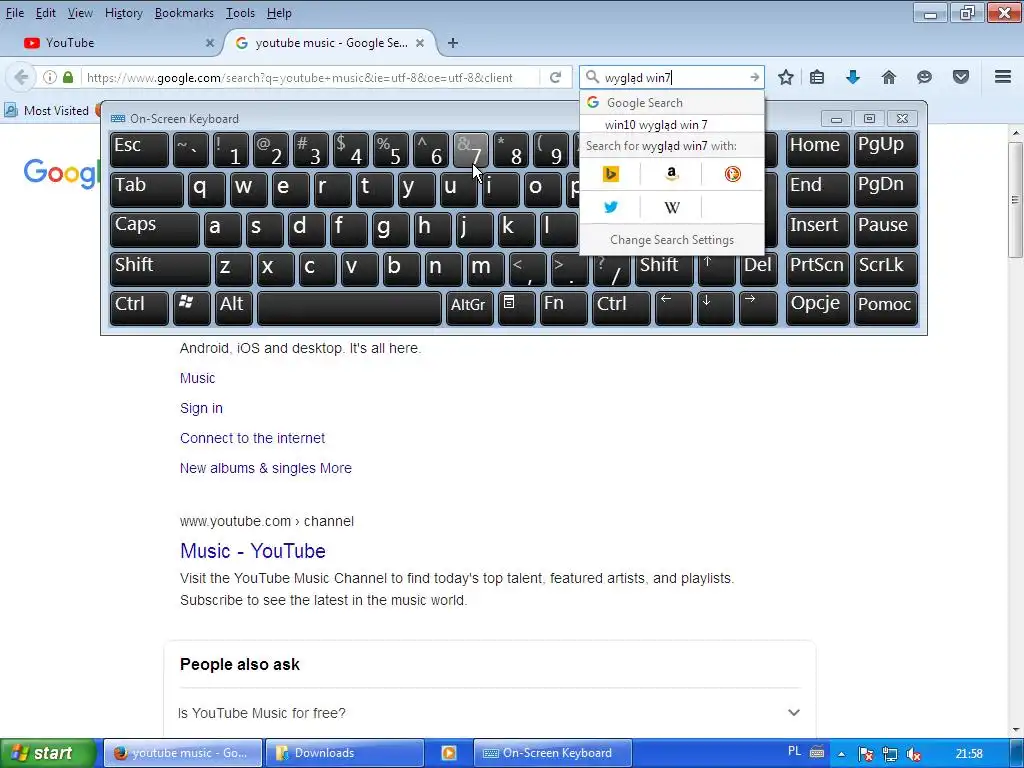Screen dimensions: 1024x768
Task: Click the context menu key on keyboard
Action: tap(516, 308)
